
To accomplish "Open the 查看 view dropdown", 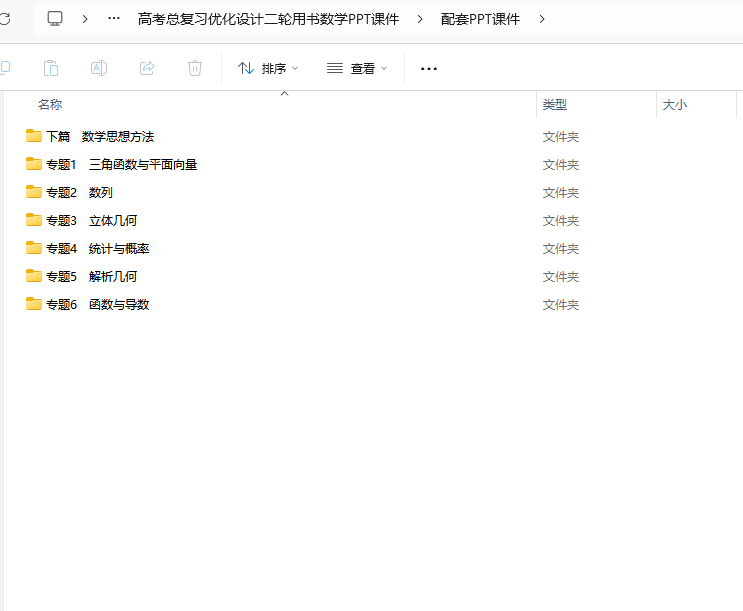I will point(357,68).
